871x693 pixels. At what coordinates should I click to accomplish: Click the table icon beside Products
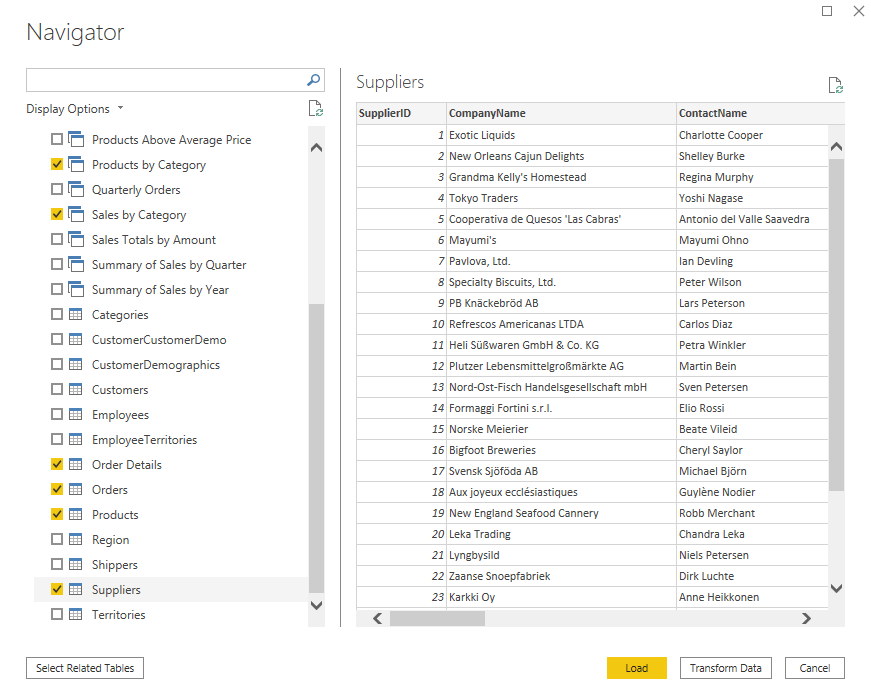pos(76,514)
